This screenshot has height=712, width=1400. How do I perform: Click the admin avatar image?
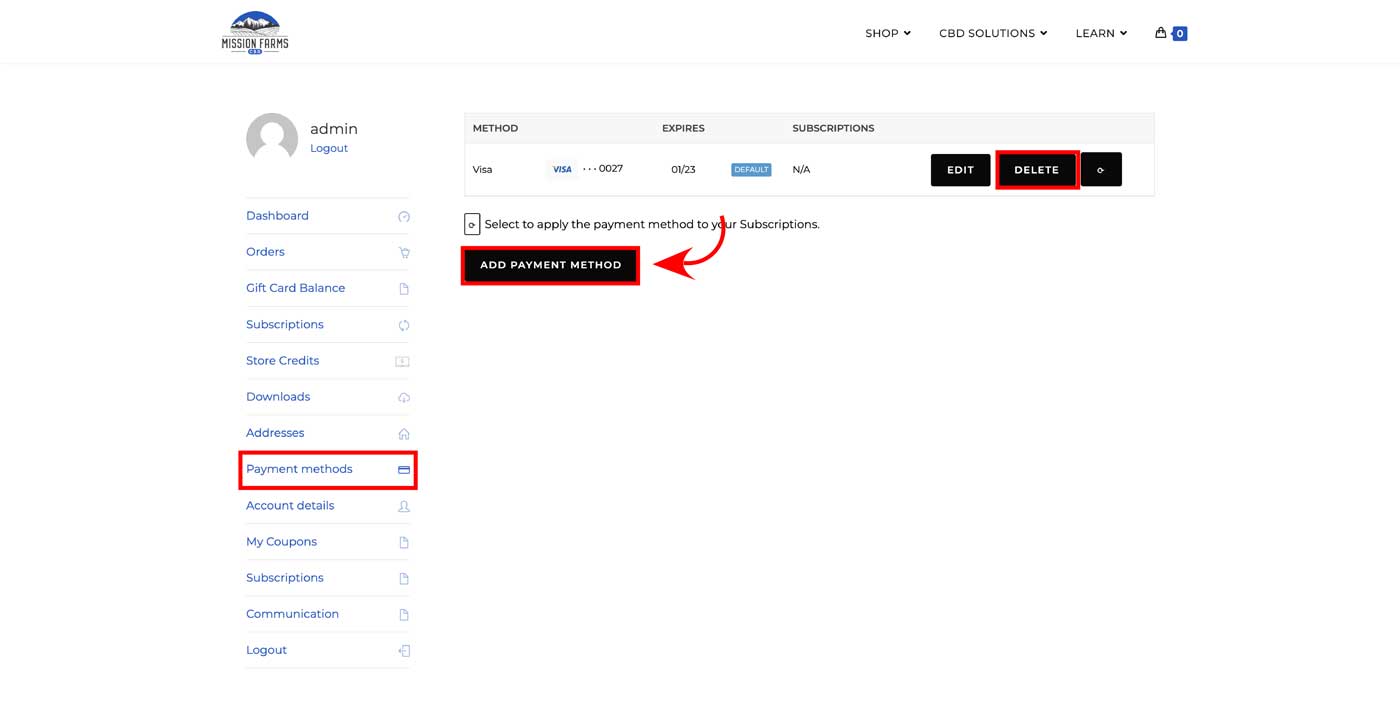(272, 138)
